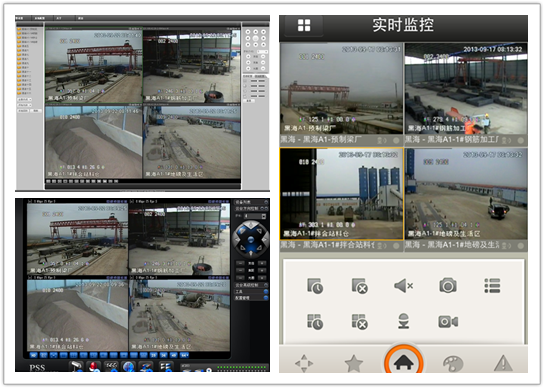Viewport: 544px width, 388px height.
Task: Open favorites with the star icon
Action: (x=354, y=363)
